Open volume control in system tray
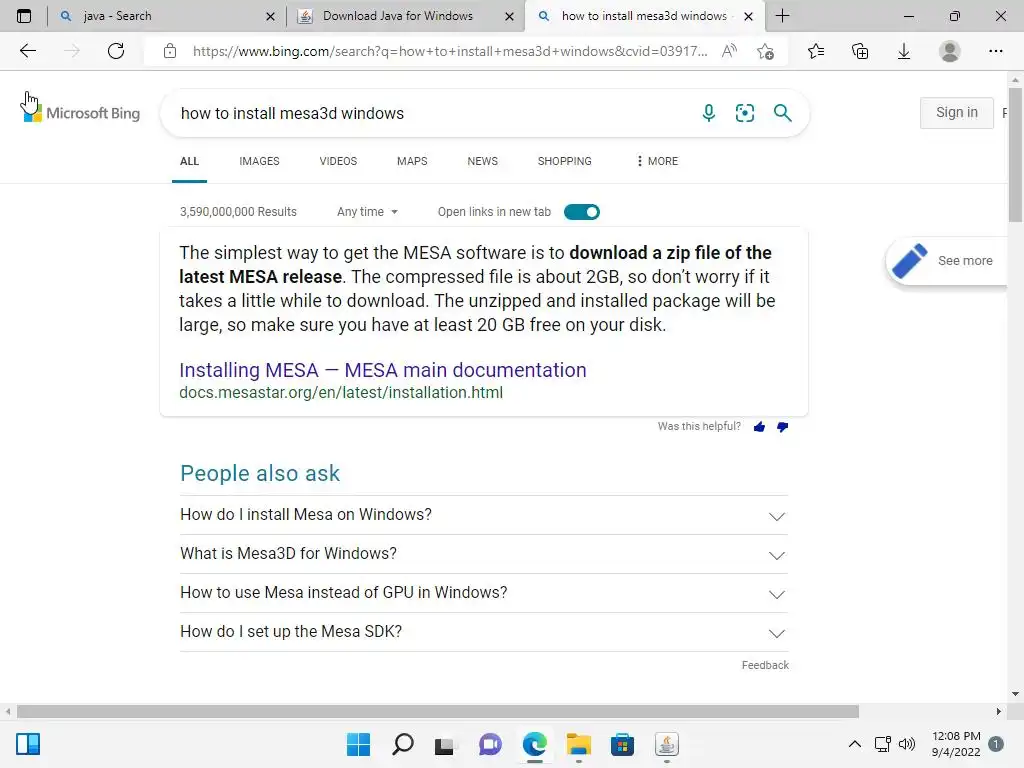This screenshot has height=768, width=1024. click(x=906, y=744)
